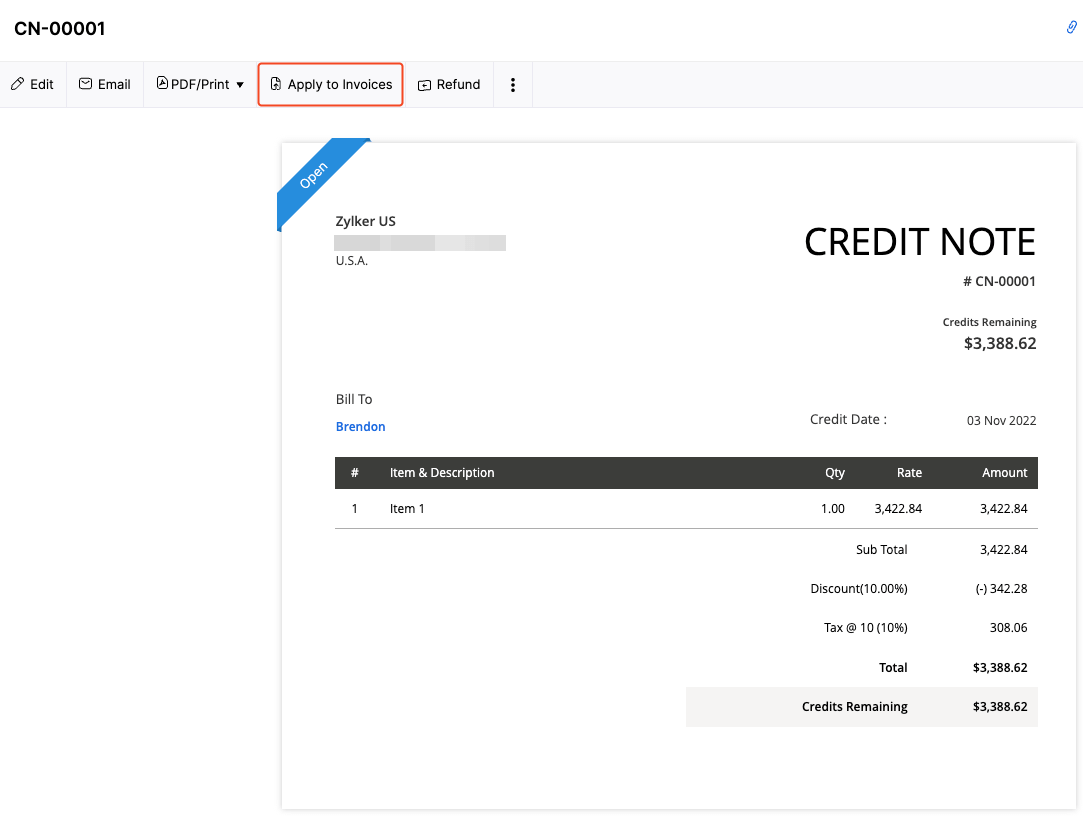Click the PDF document icon beside PDF/Print
Image resolution: width=1083 pixels, height=816 pixels.
point(164,83)
